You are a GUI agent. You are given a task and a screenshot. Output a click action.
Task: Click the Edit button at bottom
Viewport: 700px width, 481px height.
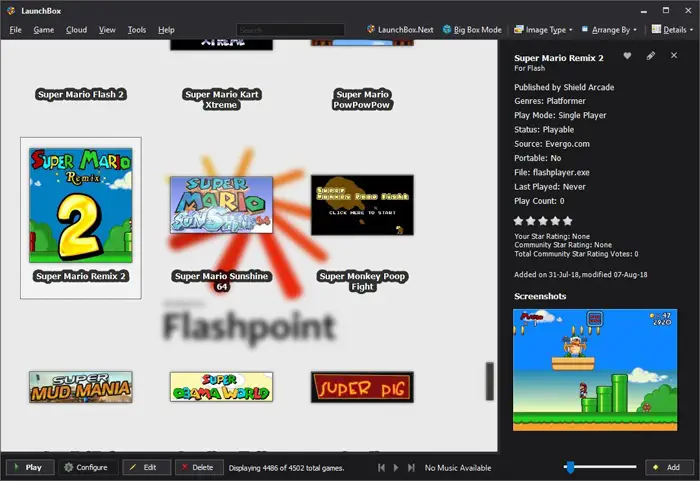point(146,467)
